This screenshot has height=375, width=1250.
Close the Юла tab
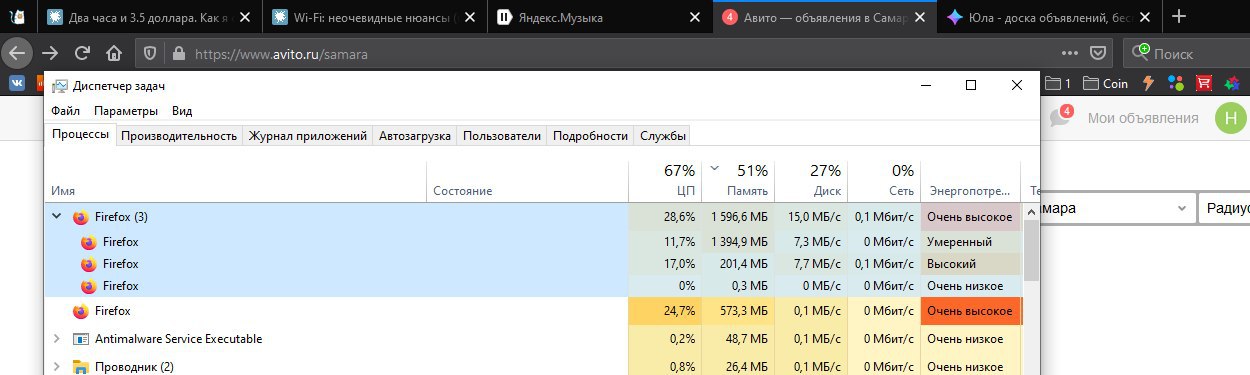pos(1146,17)
